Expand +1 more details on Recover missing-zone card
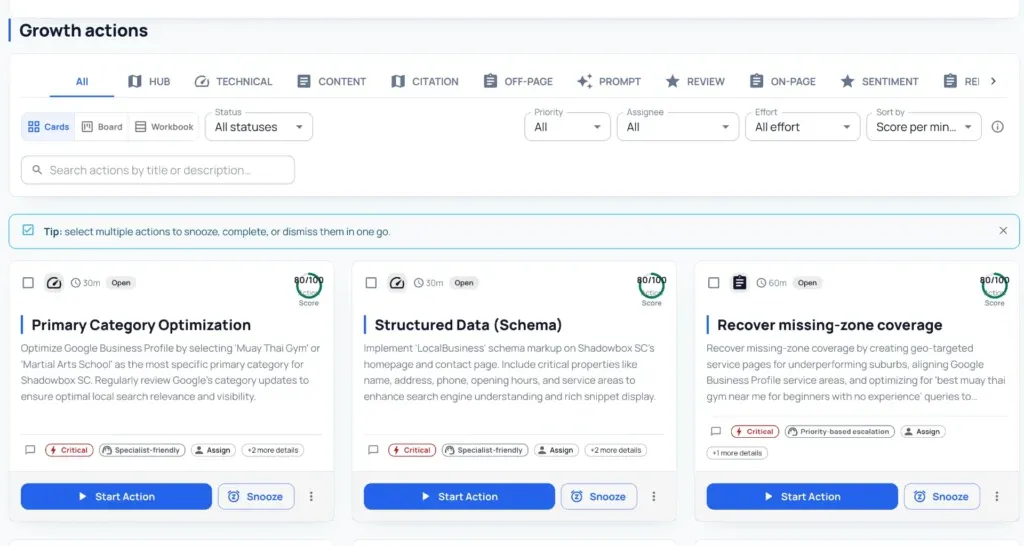The height and width of the screenshot is (546, 1024). (x=737, y=453)
